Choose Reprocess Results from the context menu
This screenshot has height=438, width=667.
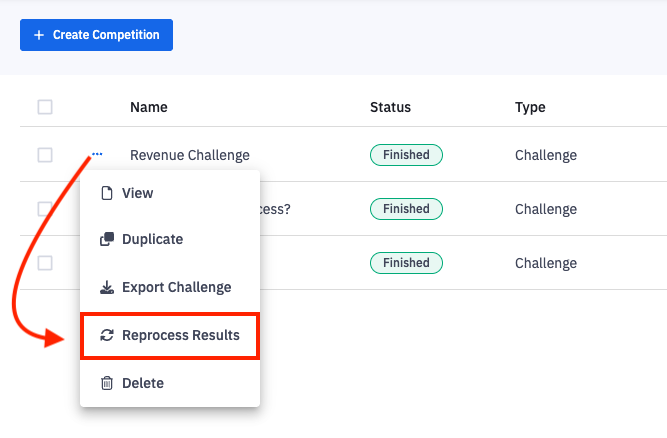[180, 336]
